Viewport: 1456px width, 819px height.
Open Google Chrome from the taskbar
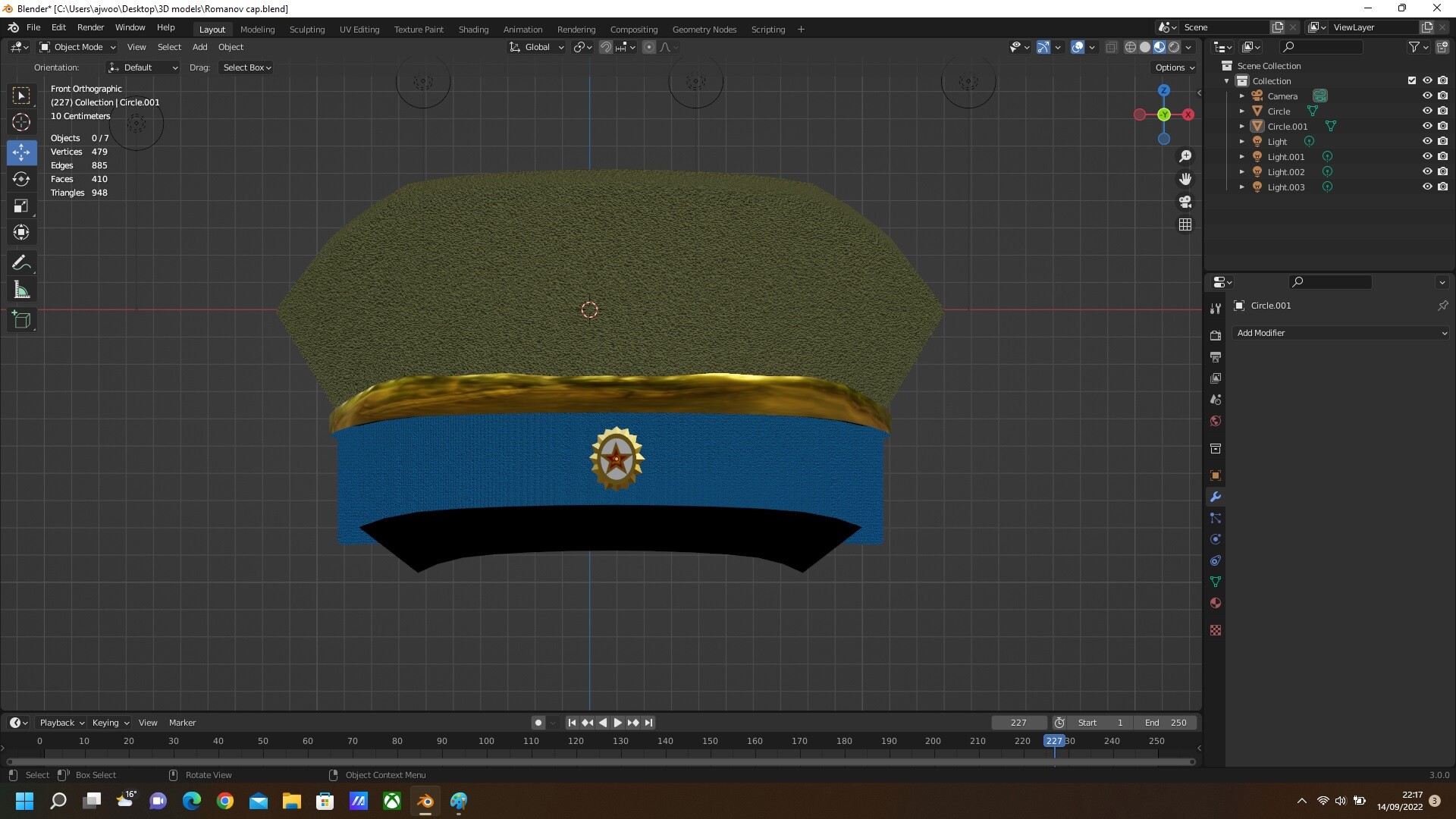pos(225,801)
